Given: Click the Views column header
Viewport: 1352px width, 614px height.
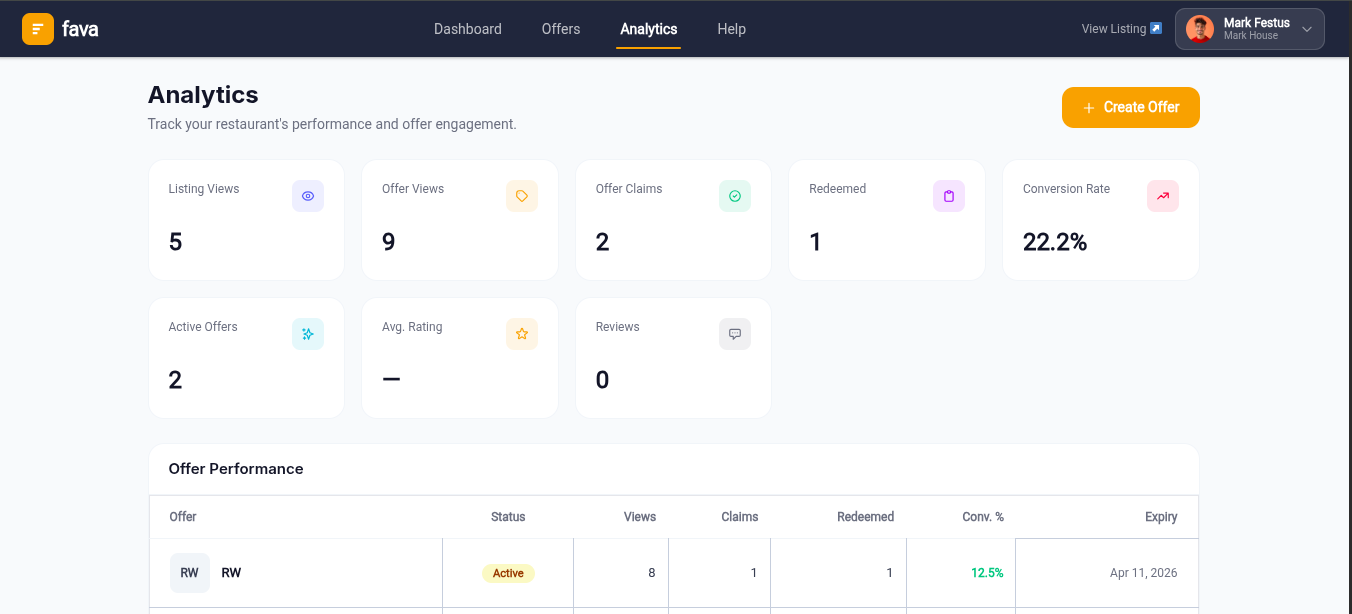Looking at the screenshot, I should [x=640, y=517].
